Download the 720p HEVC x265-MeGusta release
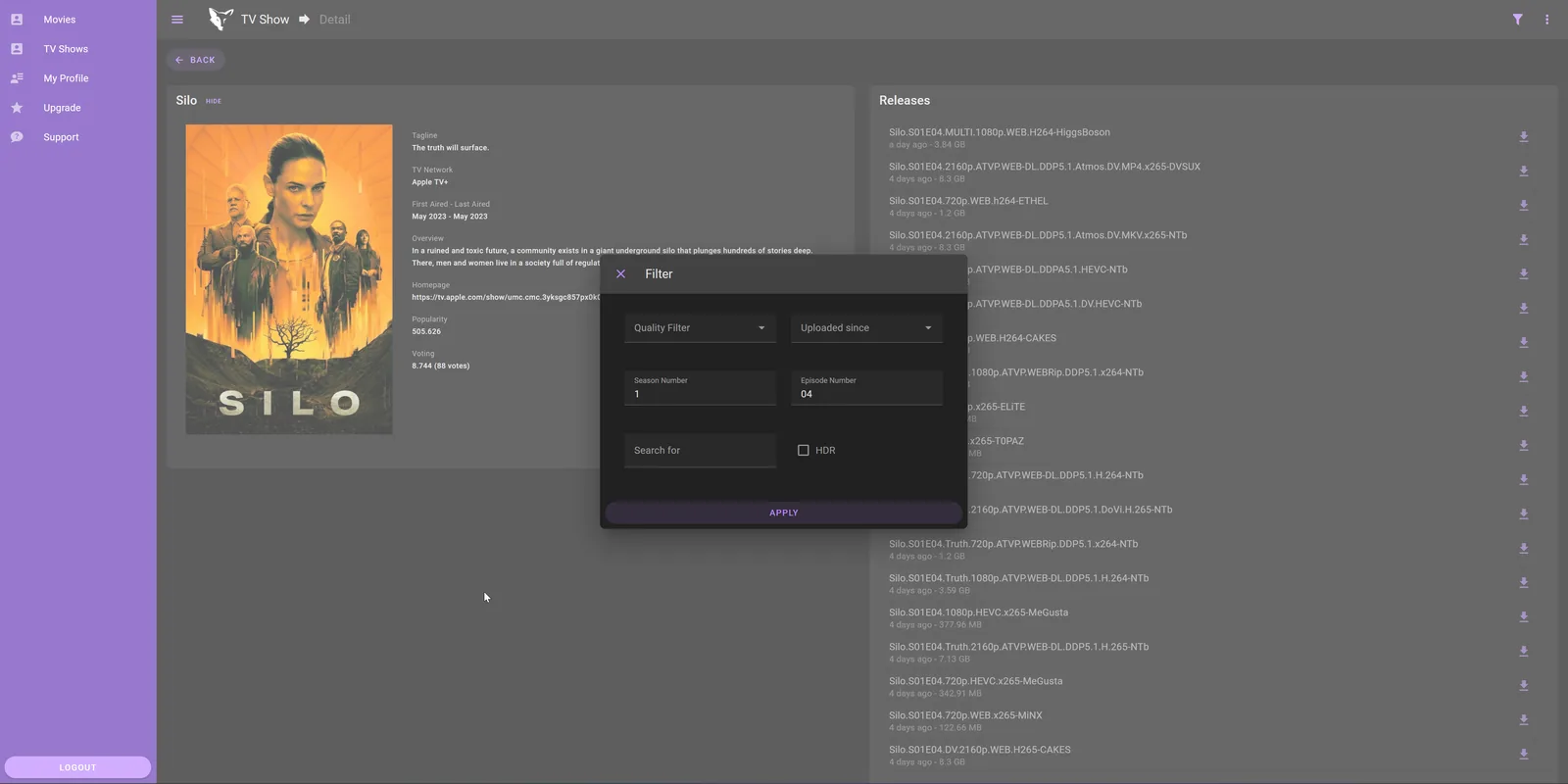Viewport: 1568px width, 784px height. [1523, 686]
